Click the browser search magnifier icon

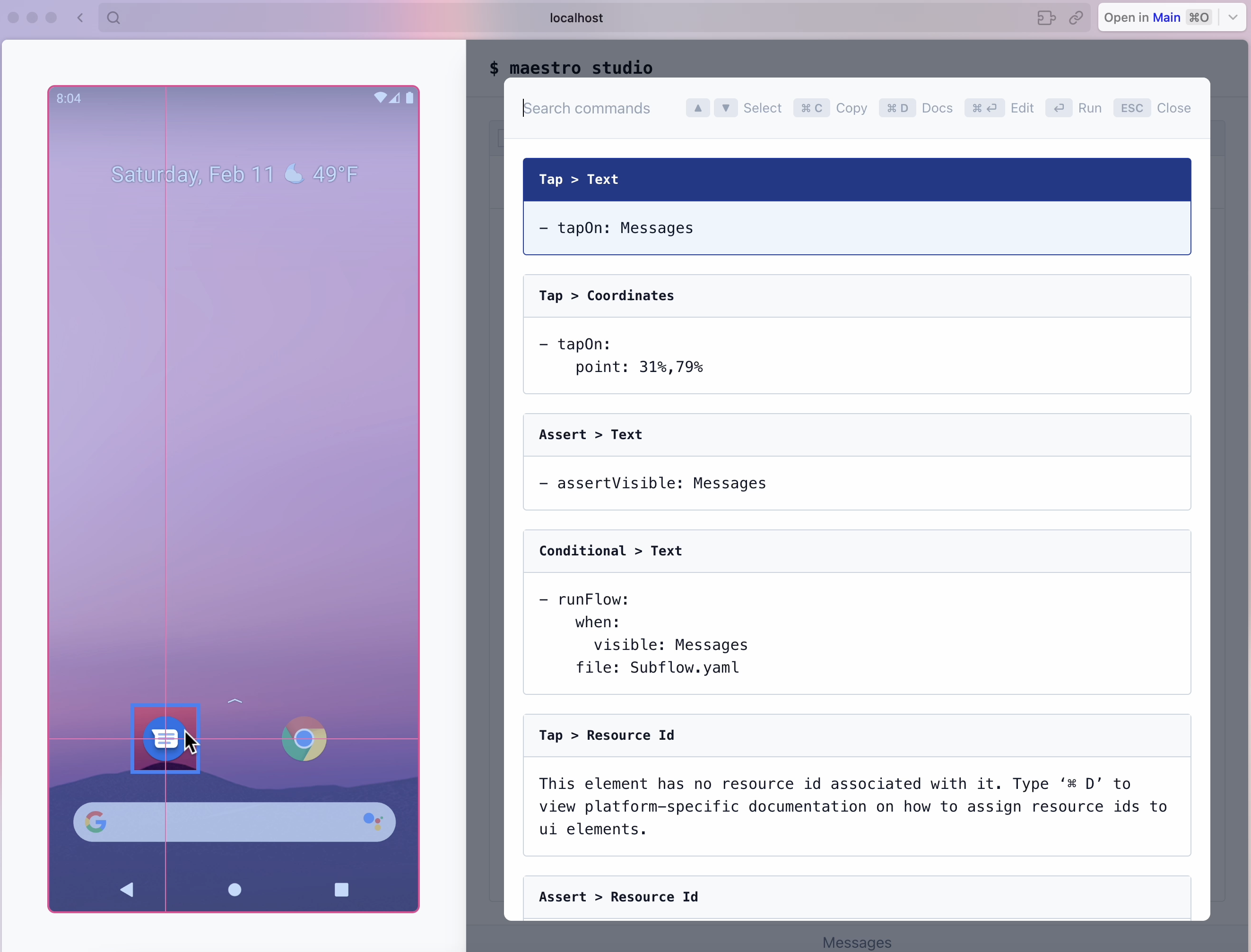pos(113,17)
